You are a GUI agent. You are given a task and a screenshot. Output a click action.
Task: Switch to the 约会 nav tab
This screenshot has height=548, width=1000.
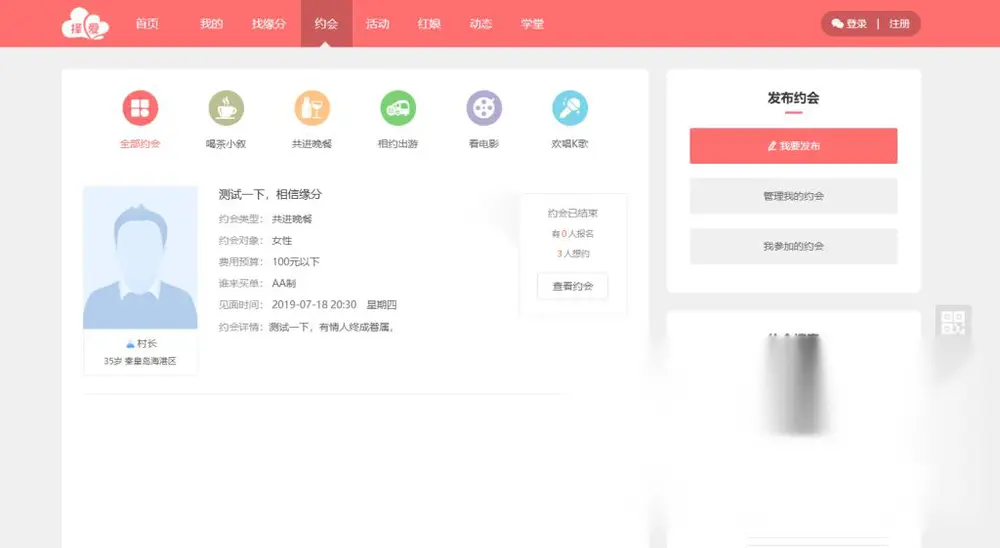[x=326, y=24]
